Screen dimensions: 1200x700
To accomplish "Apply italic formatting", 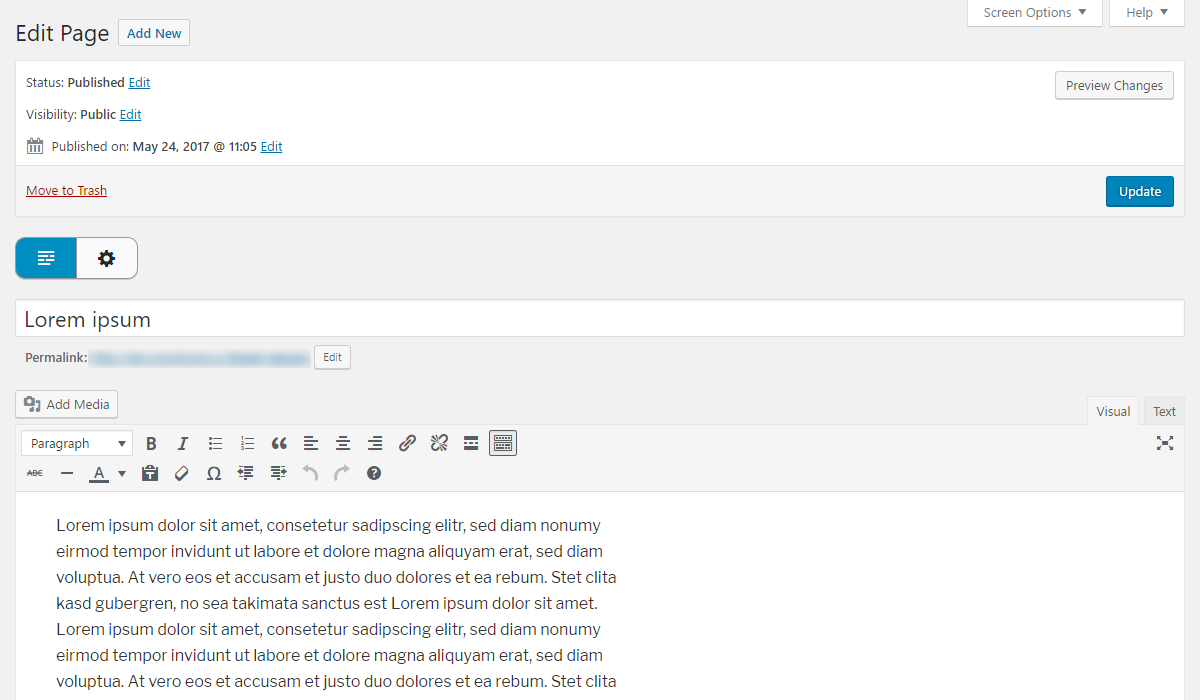I will point(183,443).
